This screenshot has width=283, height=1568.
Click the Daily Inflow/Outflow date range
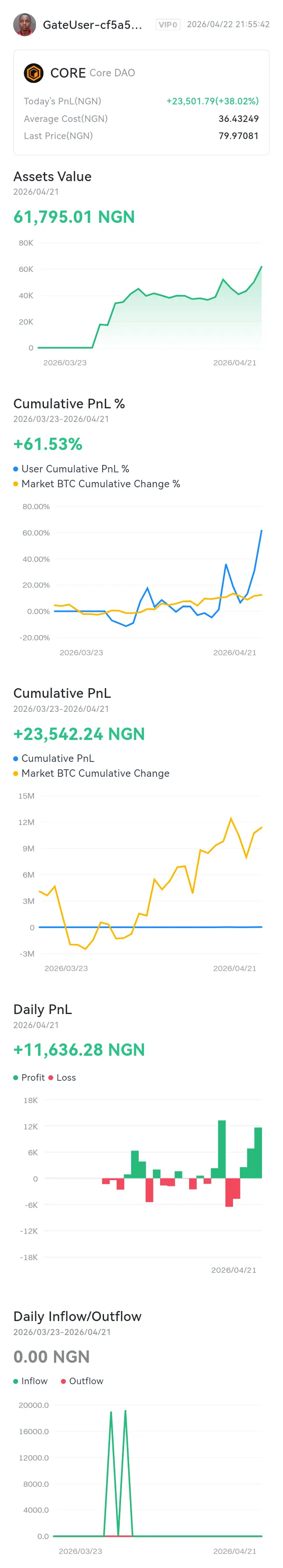61,1332
